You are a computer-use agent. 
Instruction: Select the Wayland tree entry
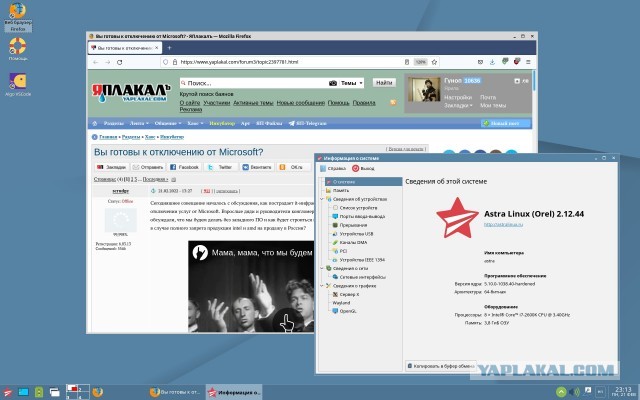click(x=341, y=303)
